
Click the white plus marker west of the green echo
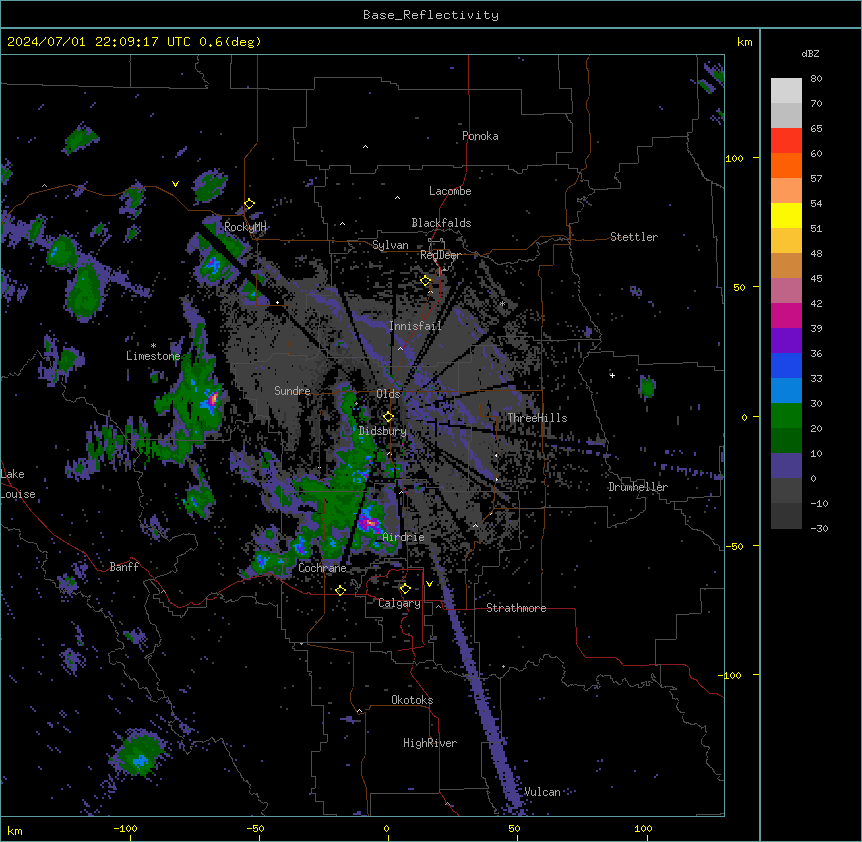612,375
